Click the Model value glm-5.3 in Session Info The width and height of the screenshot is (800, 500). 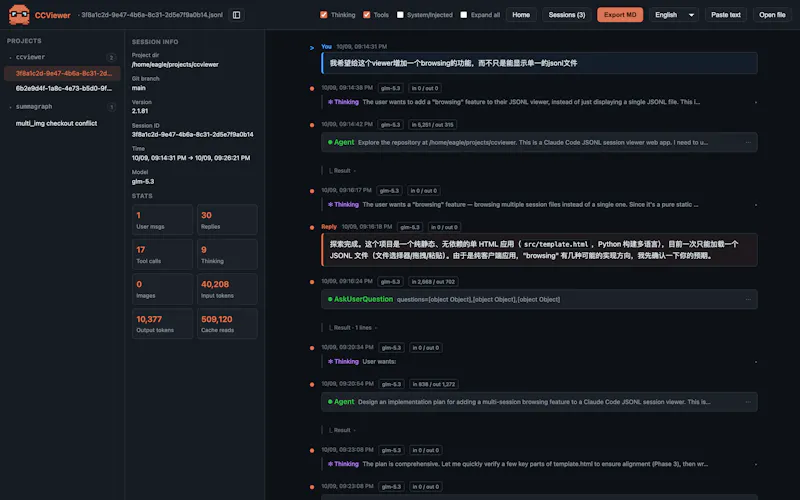pos(143,182)
